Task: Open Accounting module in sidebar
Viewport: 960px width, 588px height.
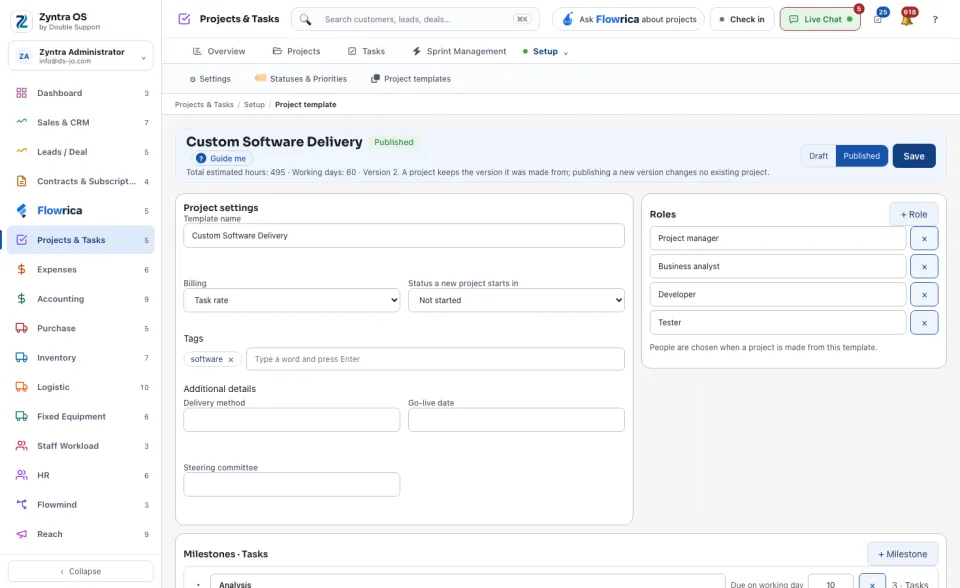Action: click(x=81, y=299)
